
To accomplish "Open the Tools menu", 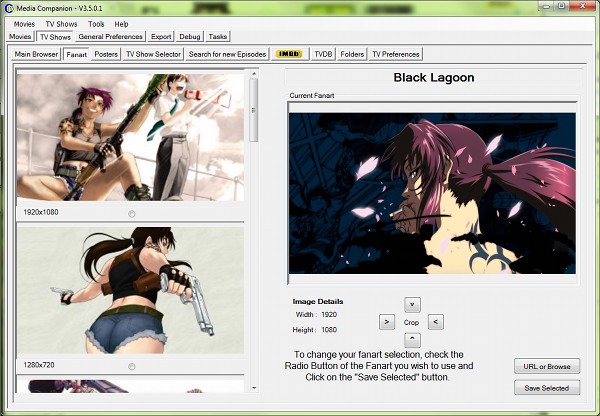I will click(96, 24).
